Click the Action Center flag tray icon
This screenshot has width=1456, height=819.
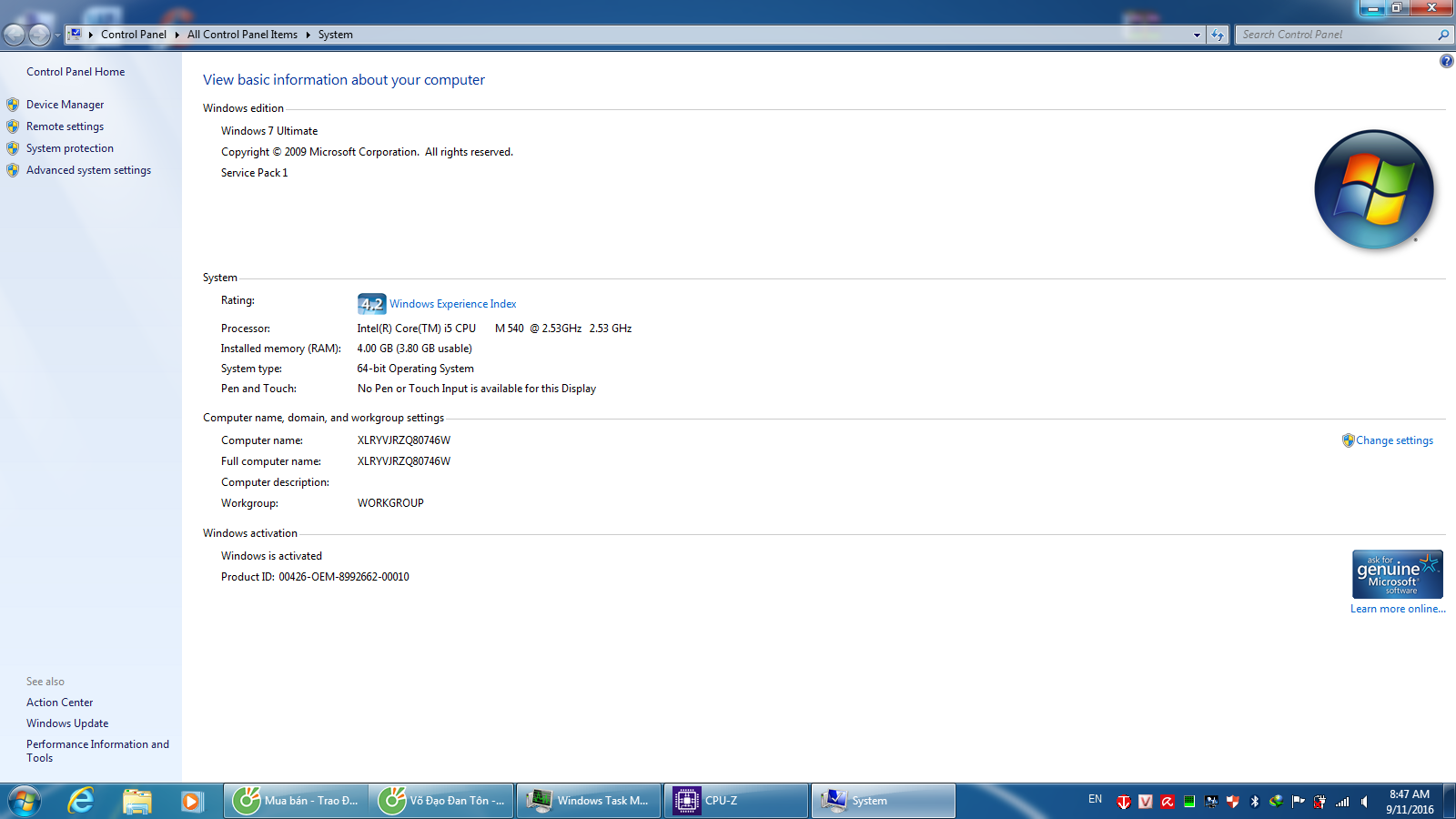(1298, 802)
